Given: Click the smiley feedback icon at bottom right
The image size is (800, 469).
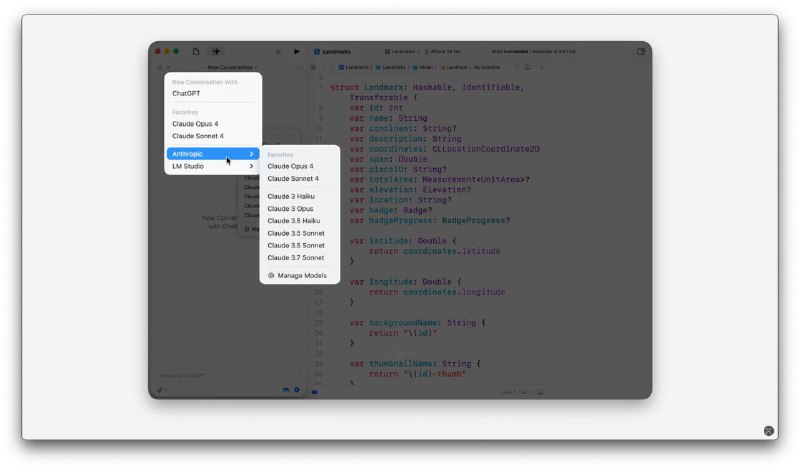Looking at the screenshot, I should click(769, 431).
